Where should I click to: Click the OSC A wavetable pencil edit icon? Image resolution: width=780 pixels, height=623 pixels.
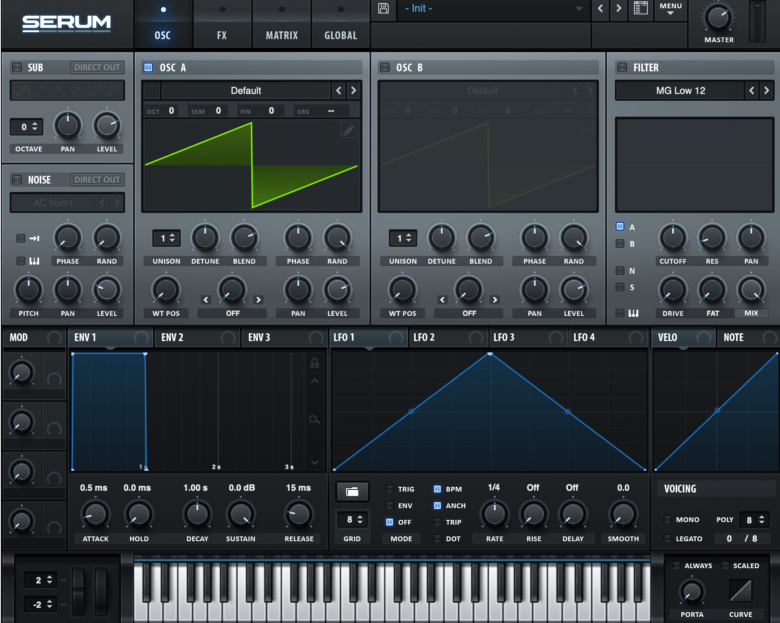(349, 130)
